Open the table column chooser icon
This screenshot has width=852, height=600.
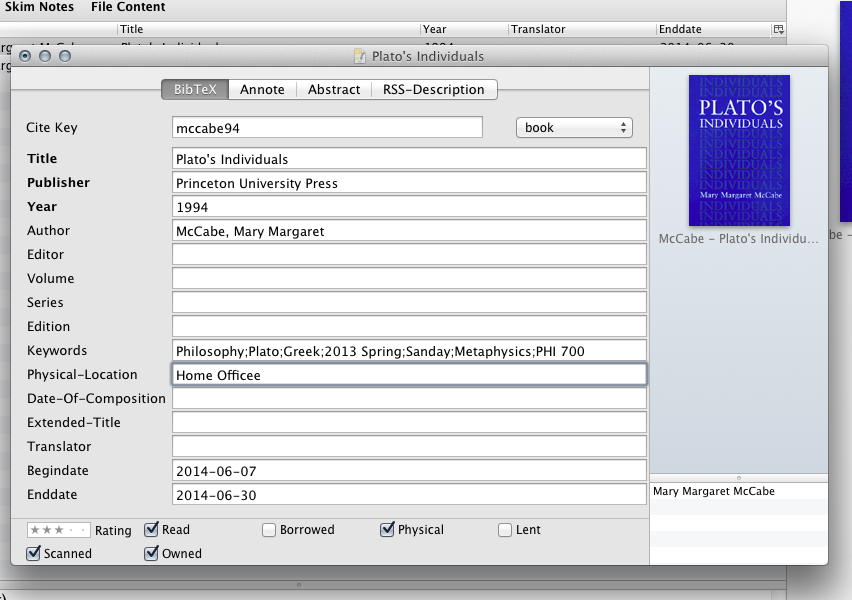pyautogui.click(x=778, y=30)
